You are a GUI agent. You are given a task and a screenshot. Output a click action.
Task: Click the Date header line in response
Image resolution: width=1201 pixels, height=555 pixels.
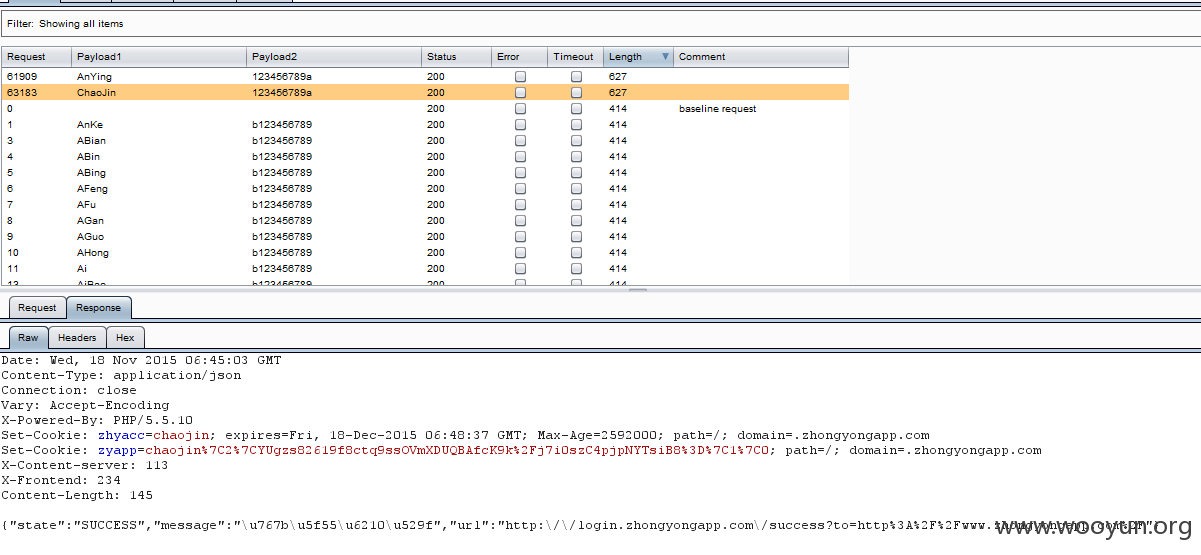[x=141, y=360]
